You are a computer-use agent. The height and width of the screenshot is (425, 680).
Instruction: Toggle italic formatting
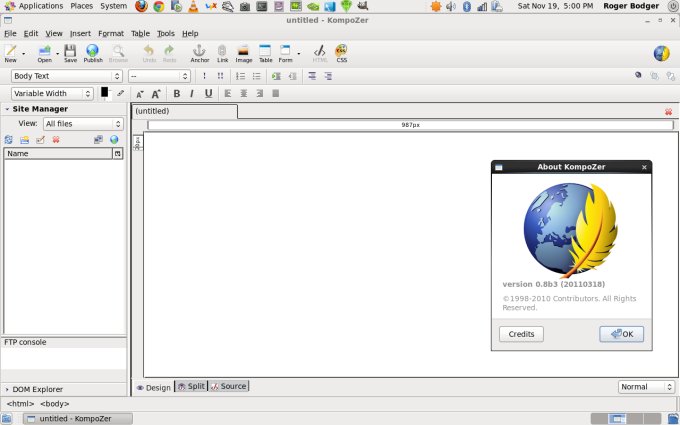(x=192, y=94)
